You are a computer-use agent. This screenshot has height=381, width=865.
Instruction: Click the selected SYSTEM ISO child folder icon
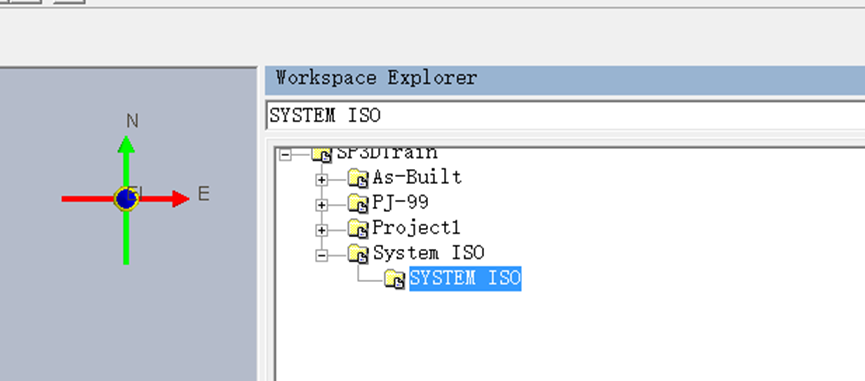tap(394, 279)
